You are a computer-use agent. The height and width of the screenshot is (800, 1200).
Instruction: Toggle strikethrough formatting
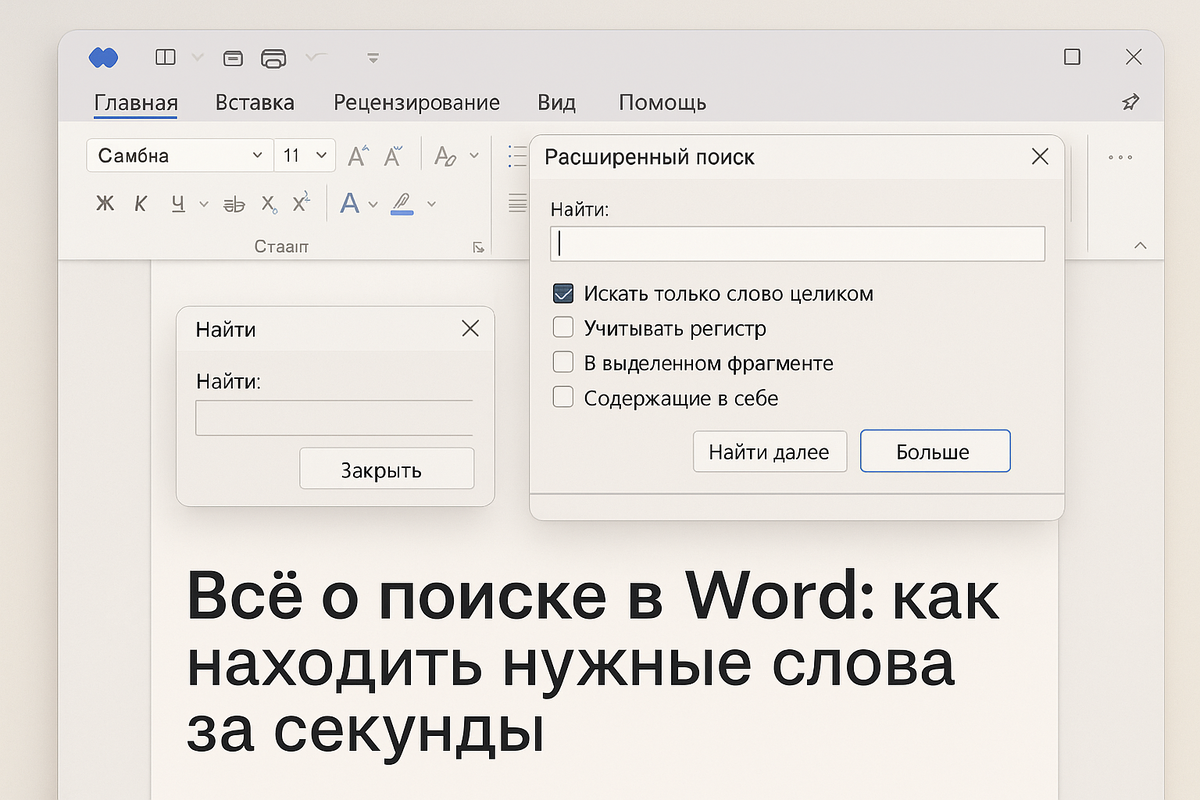(234, 204)
